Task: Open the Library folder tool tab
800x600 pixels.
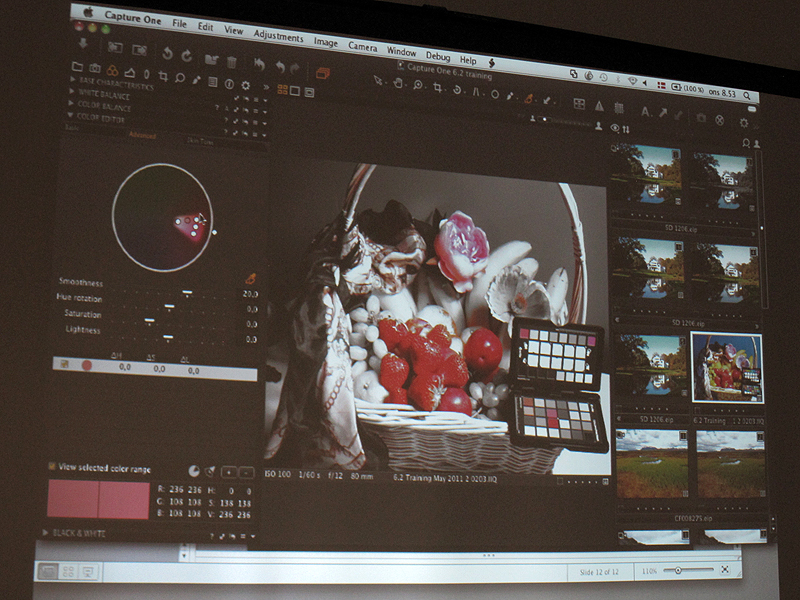Action: (x=78, y=66)
